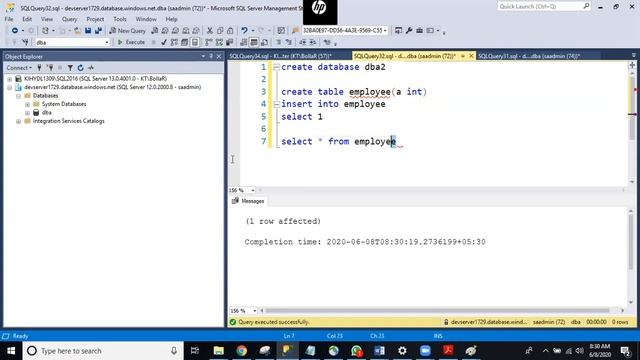Screen dimensions: 640x360
Task: Open the Messages pane zoom 156 % dropdown
Action: click(254, 311)
